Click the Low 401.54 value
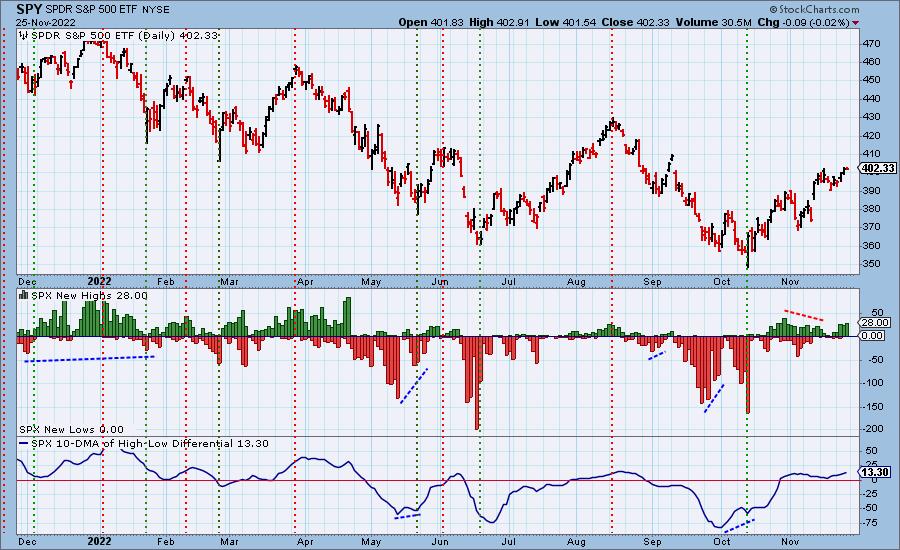This screenshot has width=900, height=550. pos(566,22)
